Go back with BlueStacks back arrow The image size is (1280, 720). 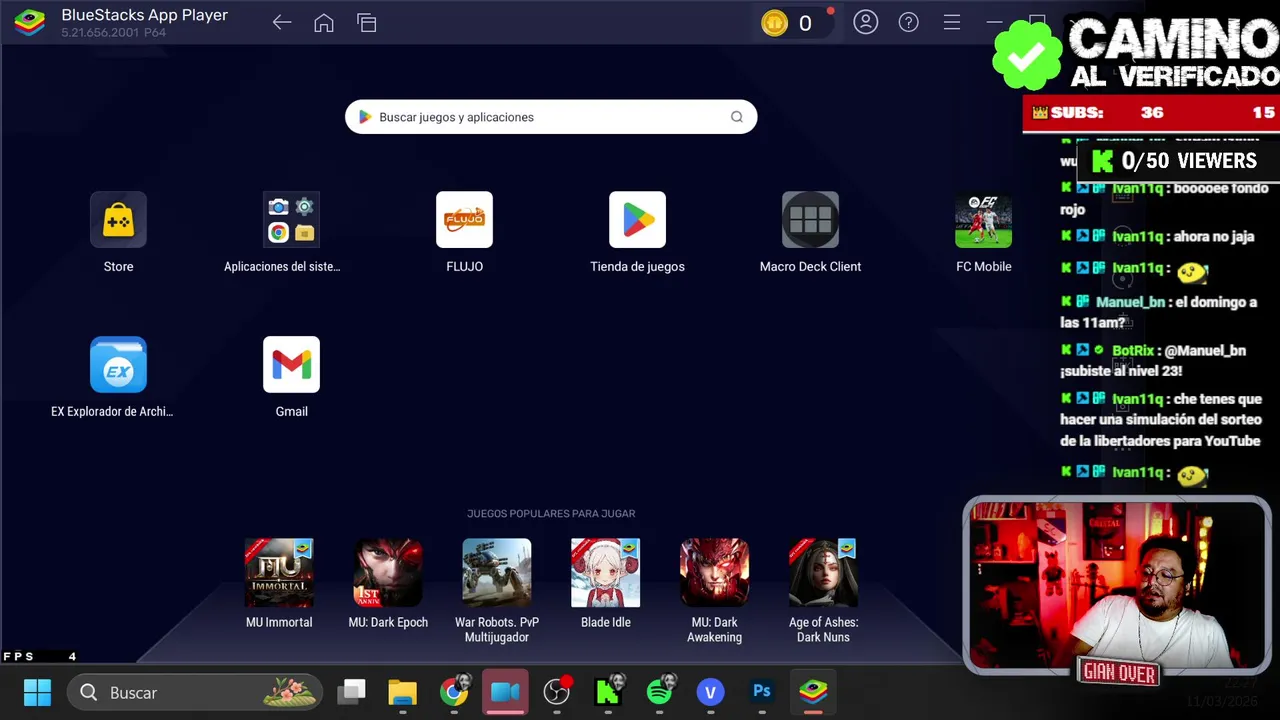tap(282, 23)
